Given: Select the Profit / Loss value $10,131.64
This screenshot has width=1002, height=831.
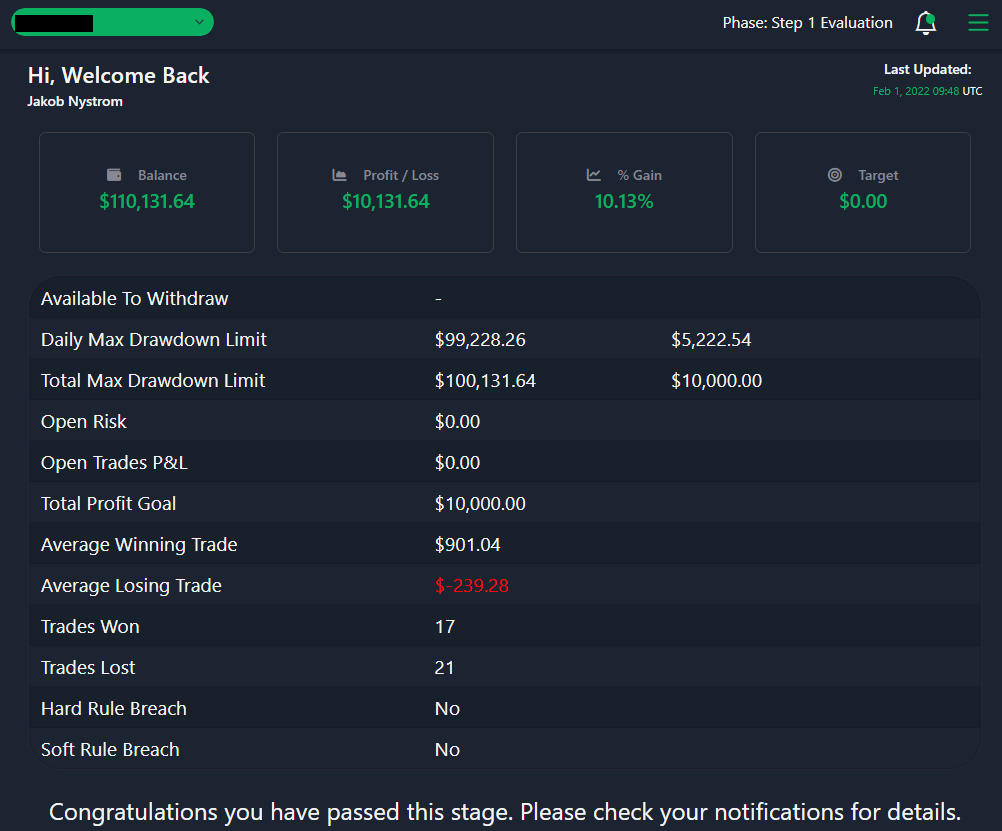Looking at the screenshot, I should 385,201.
